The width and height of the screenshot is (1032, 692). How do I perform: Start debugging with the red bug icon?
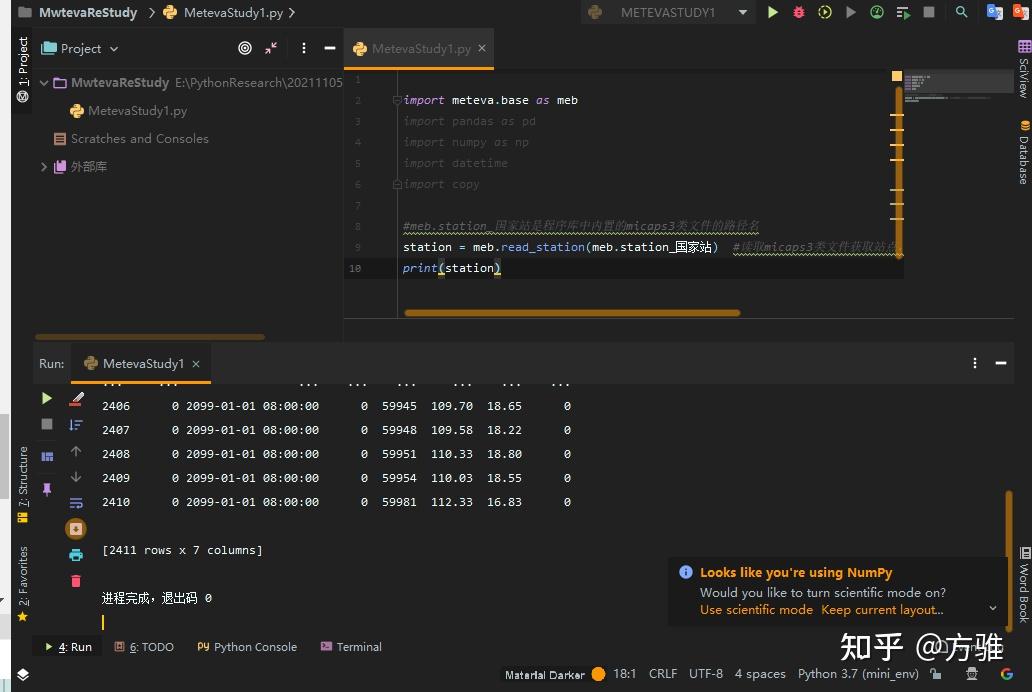coord(798,12)
